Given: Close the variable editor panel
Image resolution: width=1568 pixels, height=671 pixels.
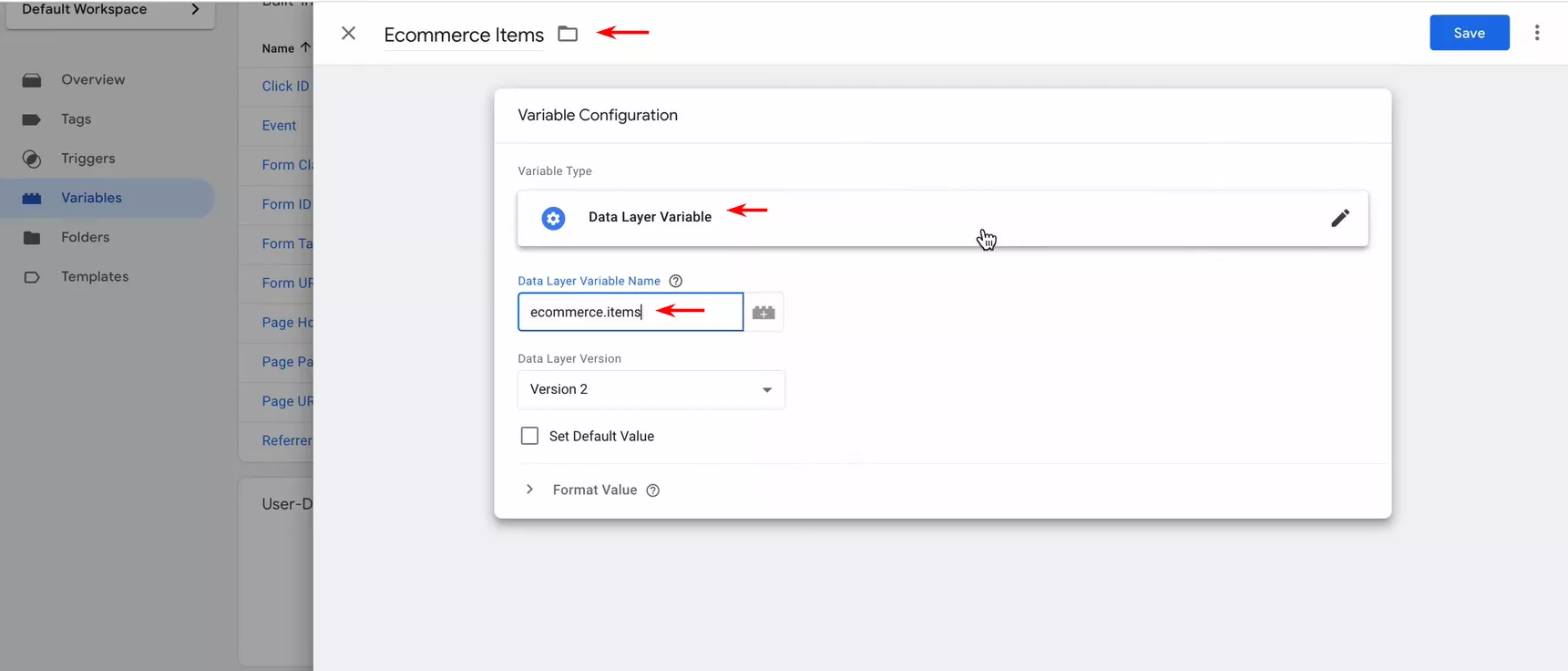Looking at the screenshot, I should point(348,34).
